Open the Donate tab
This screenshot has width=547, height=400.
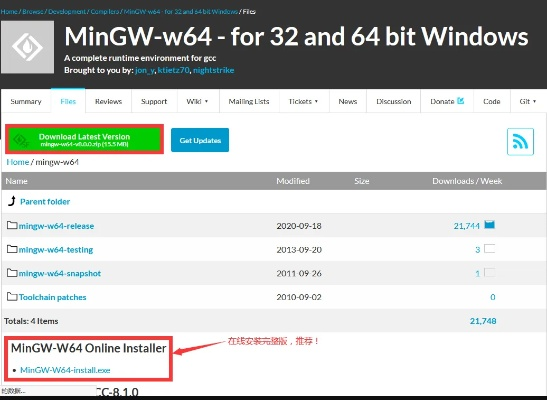tap(447, 101)
